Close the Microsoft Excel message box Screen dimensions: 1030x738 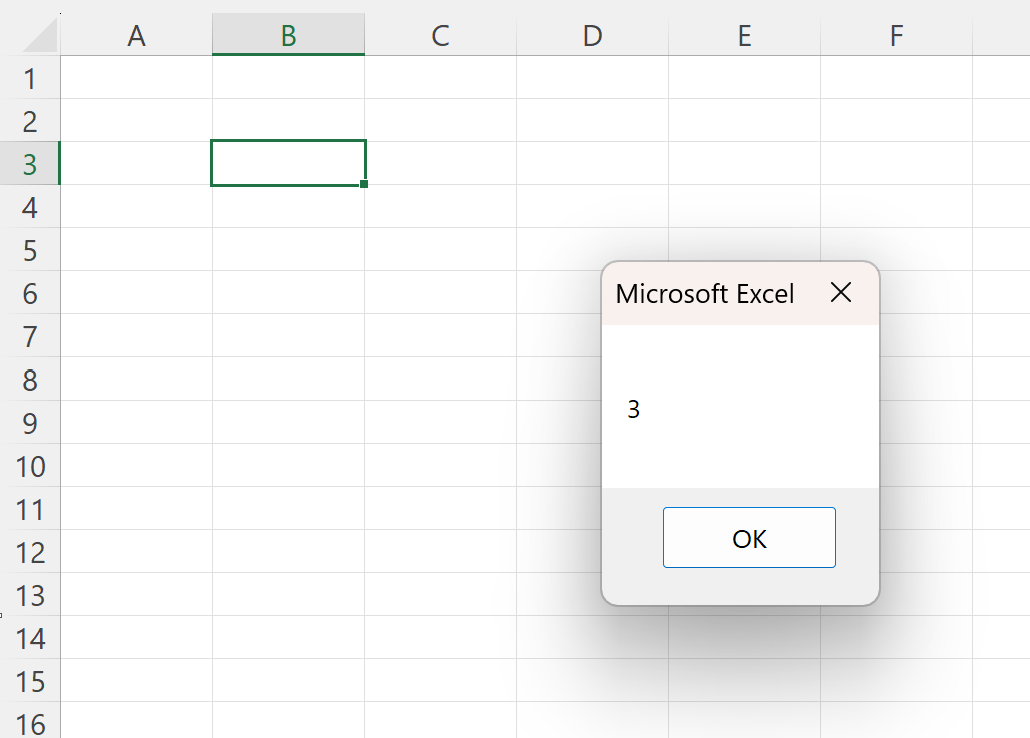(x=840, y=293)
